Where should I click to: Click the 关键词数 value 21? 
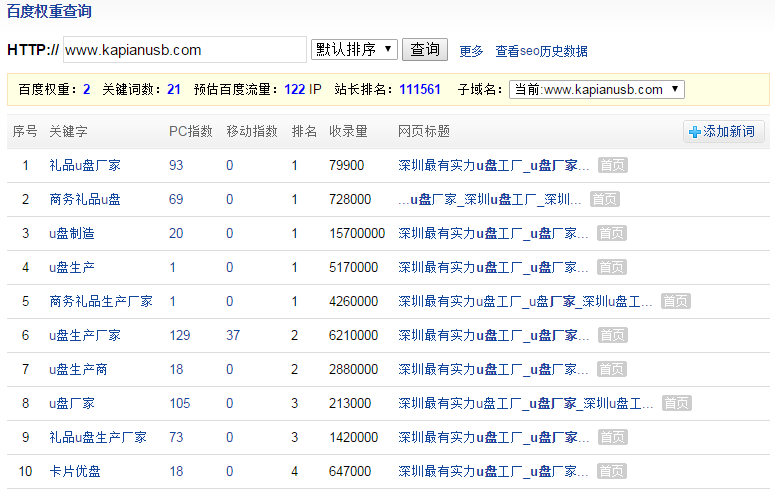(173, 89)
